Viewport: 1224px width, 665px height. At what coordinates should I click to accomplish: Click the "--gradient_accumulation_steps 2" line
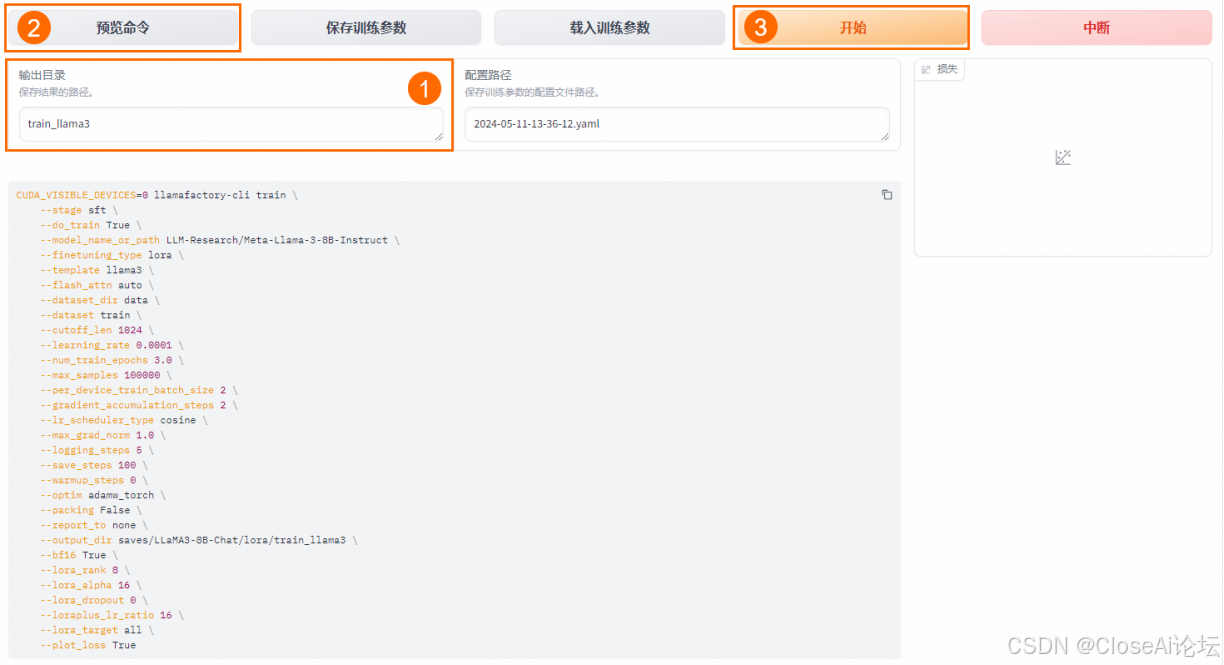[x=138, y=405]
